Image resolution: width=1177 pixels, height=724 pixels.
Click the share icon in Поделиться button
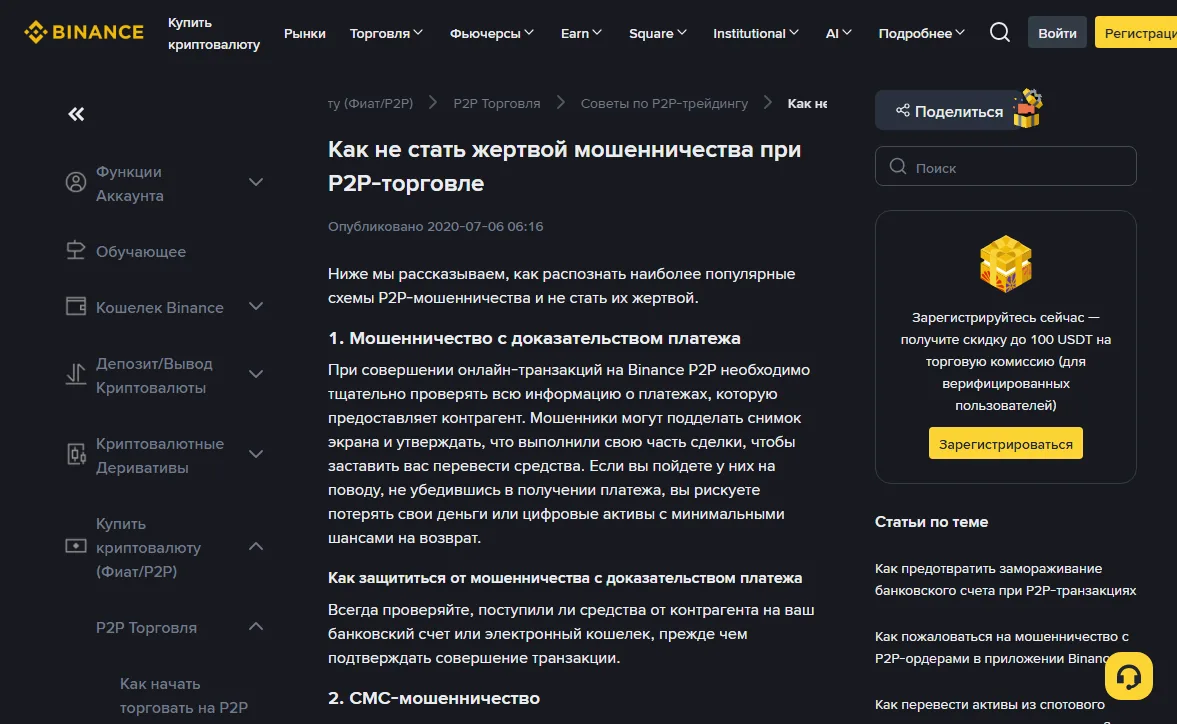pyautogui.click(x=903, y=110)
